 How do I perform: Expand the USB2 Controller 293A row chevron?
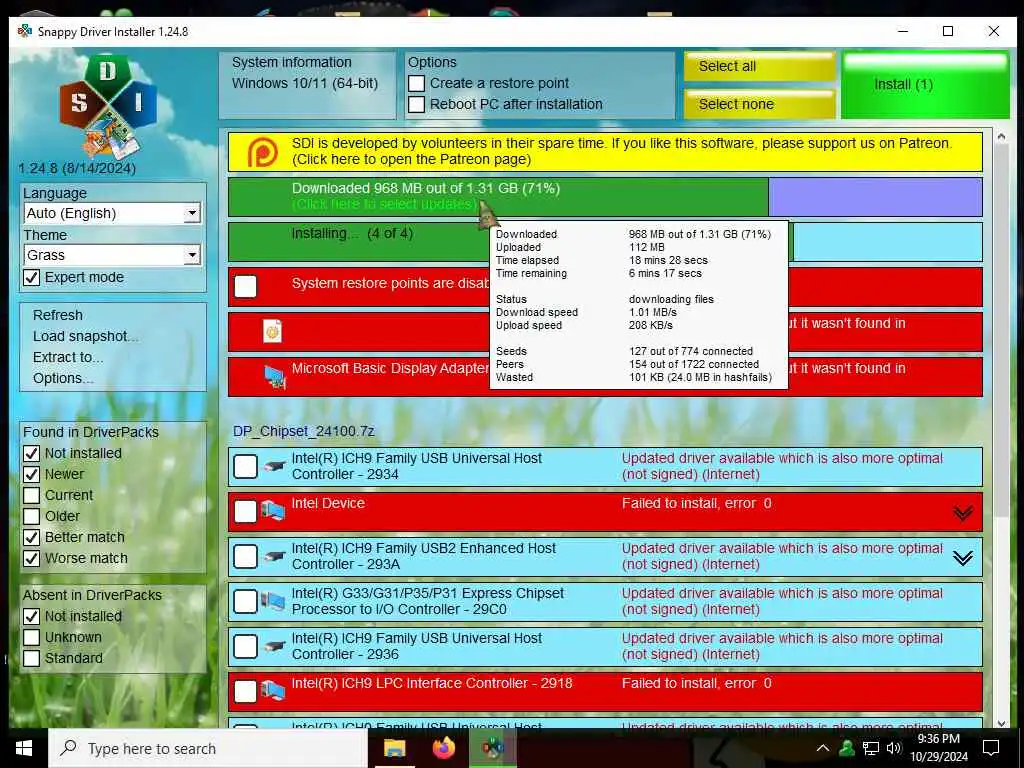click(x=963, y=558)
